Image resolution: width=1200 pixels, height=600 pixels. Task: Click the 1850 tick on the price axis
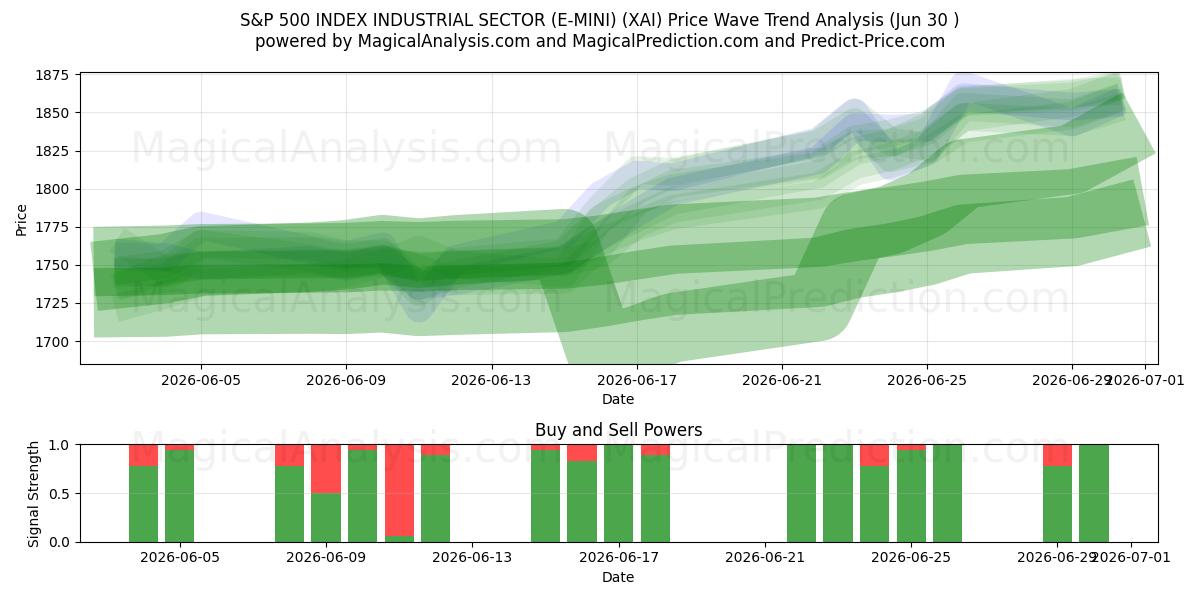pos(52,113)
